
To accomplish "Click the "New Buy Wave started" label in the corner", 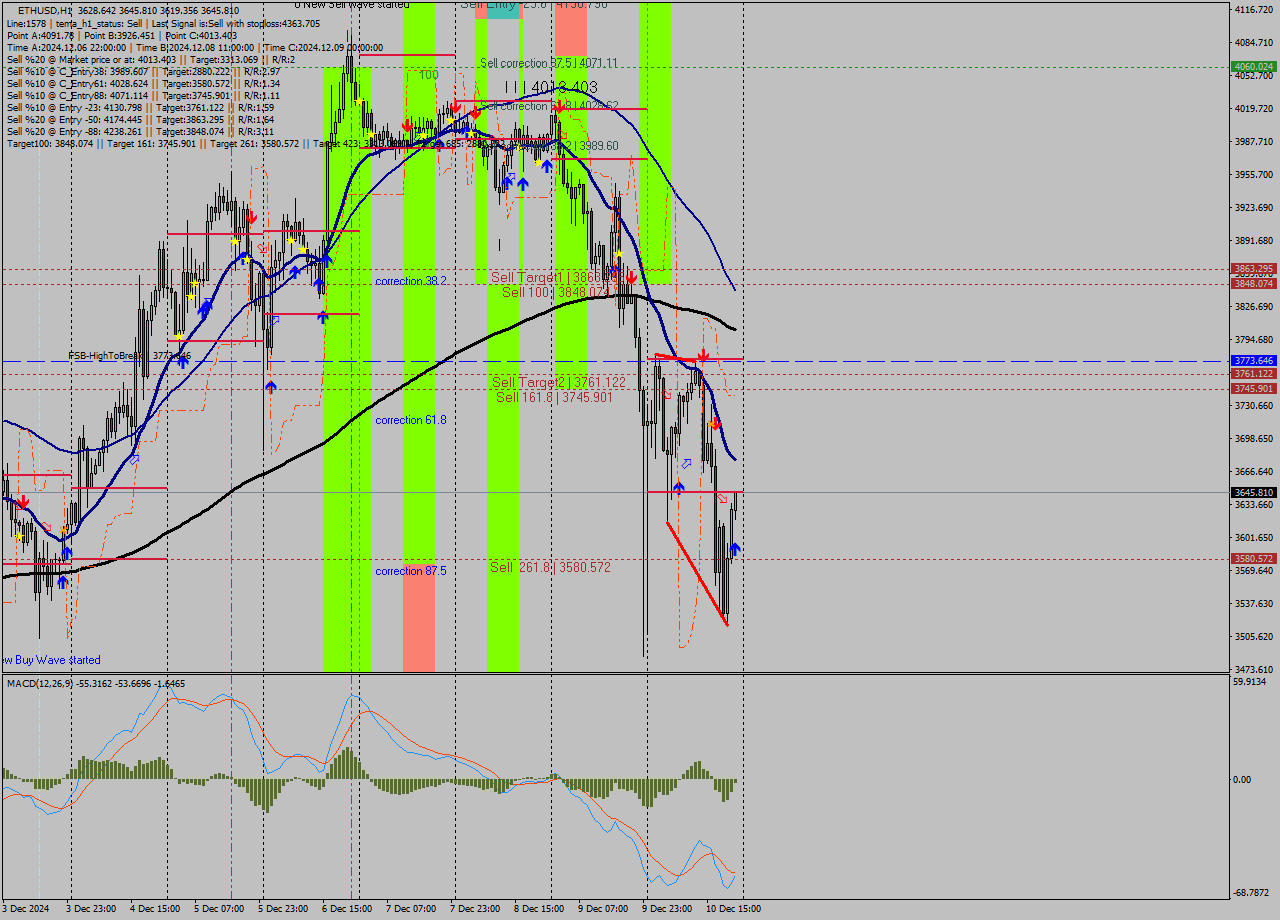I will [50, 659].
